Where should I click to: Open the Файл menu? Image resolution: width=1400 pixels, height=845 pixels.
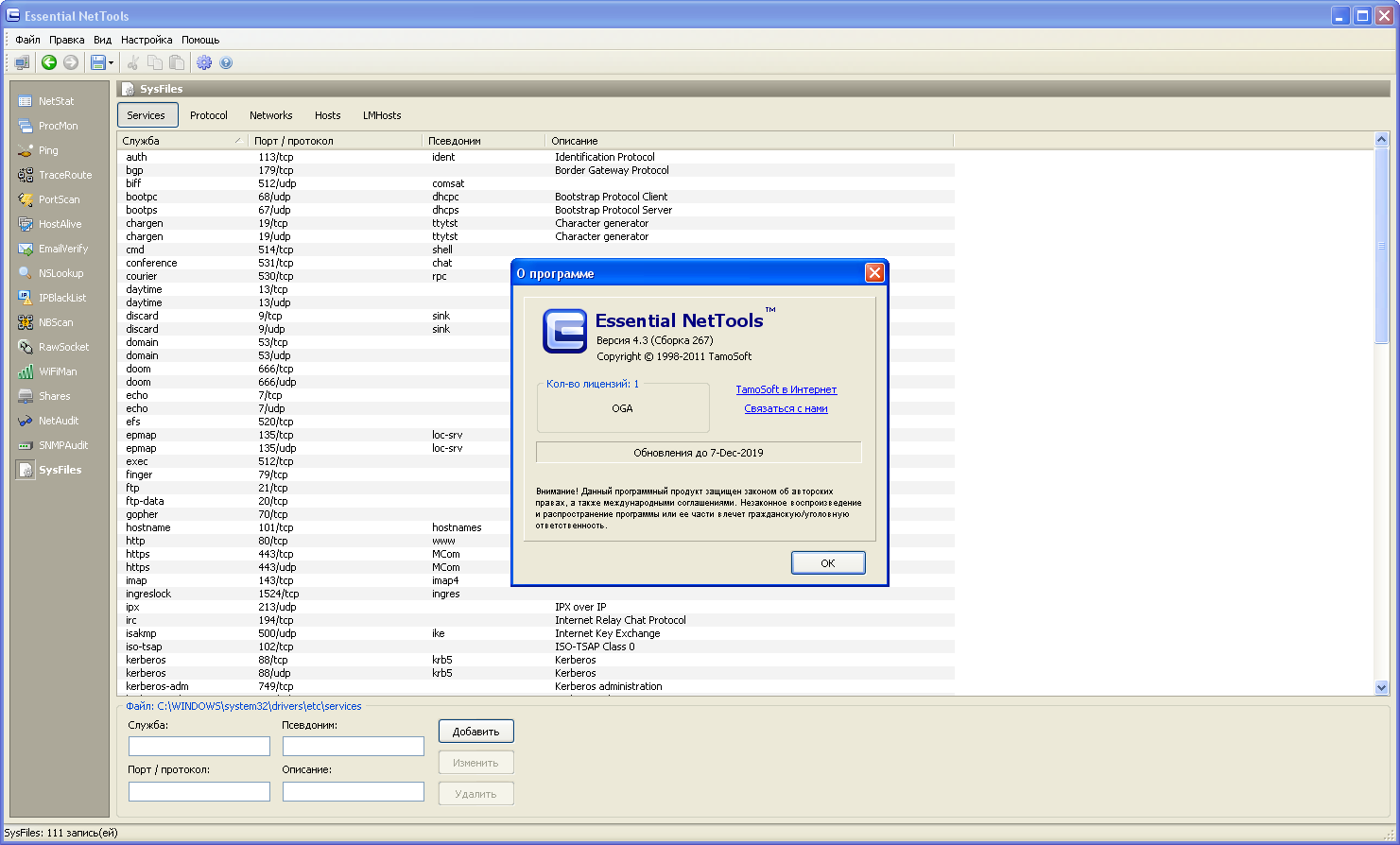(x=27, y=40)
